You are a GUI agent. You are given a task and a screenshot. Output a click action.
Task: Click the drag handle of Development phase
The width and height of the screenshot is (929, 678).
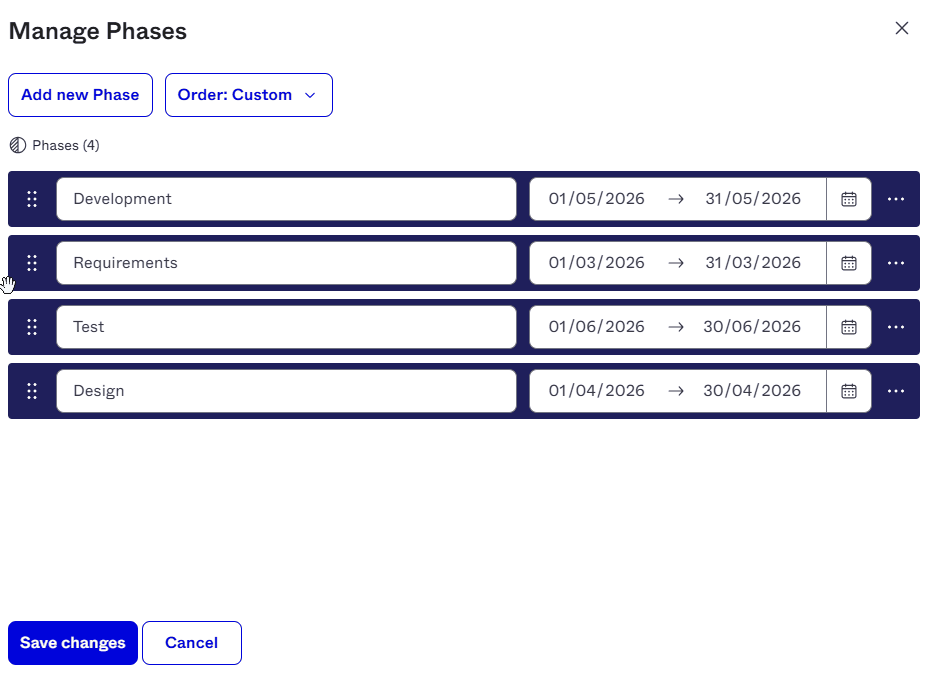(32, 199)
